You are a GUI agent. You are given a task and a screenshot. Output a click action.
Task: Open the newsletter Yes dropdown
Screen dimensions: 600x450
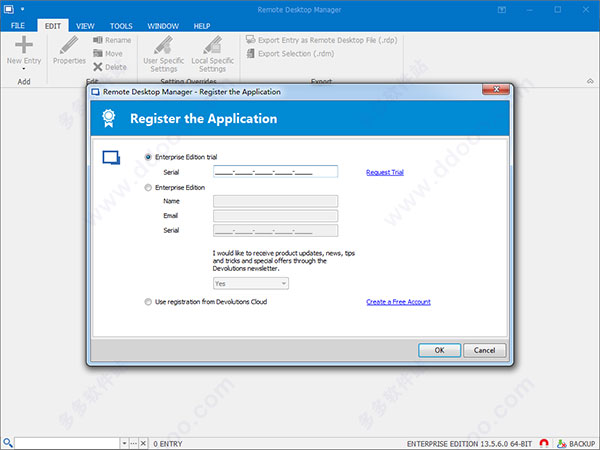pyautogui.click(x=251, y=284)
